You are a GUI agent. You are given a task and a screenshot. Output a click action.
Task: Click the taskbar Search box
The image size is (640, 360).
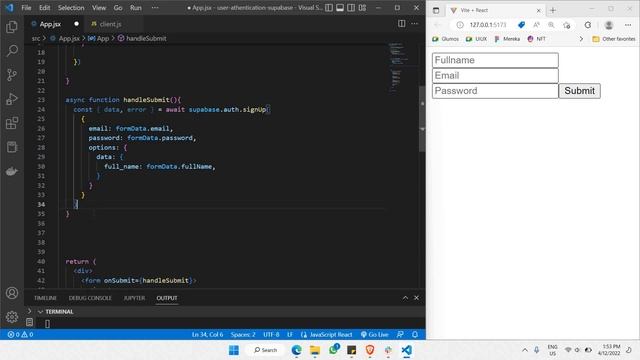(266, 350)
